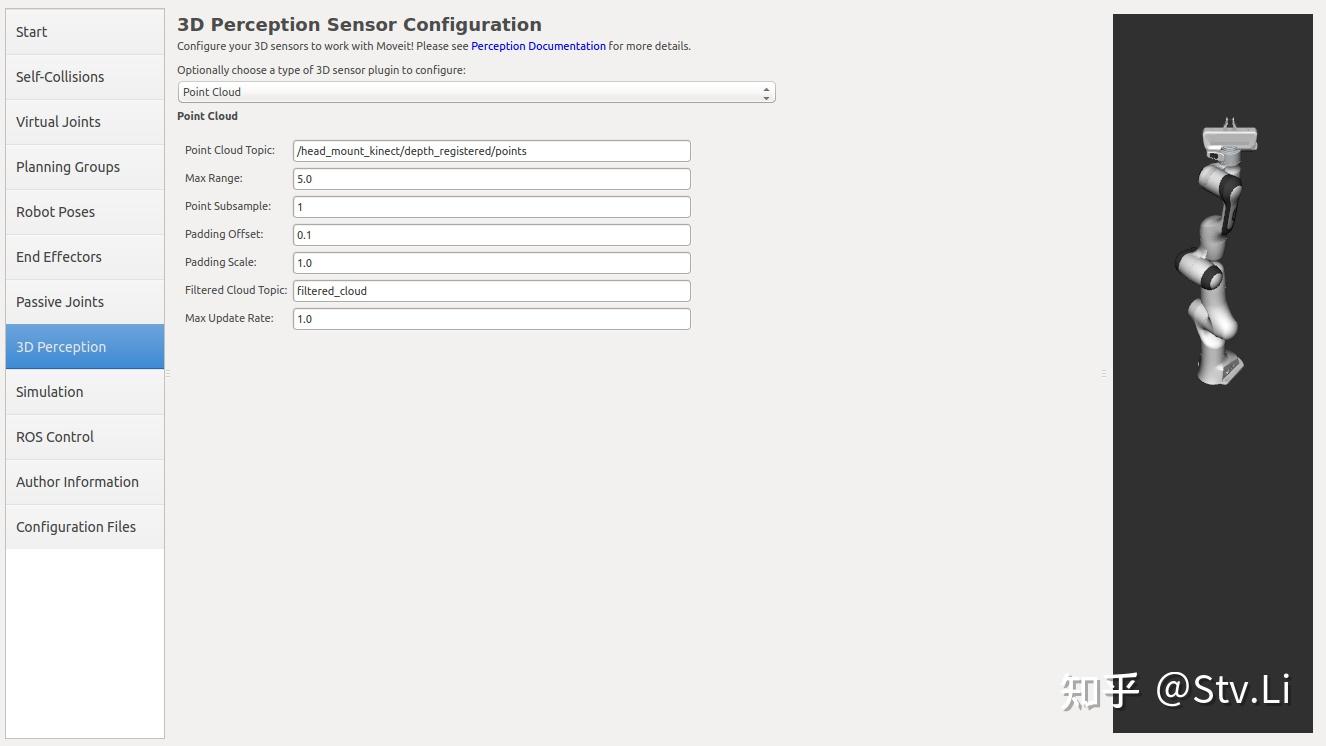Select Robot Poses tab
The height and width of the screenshot is (746, 1326).
tap(84, 212)
